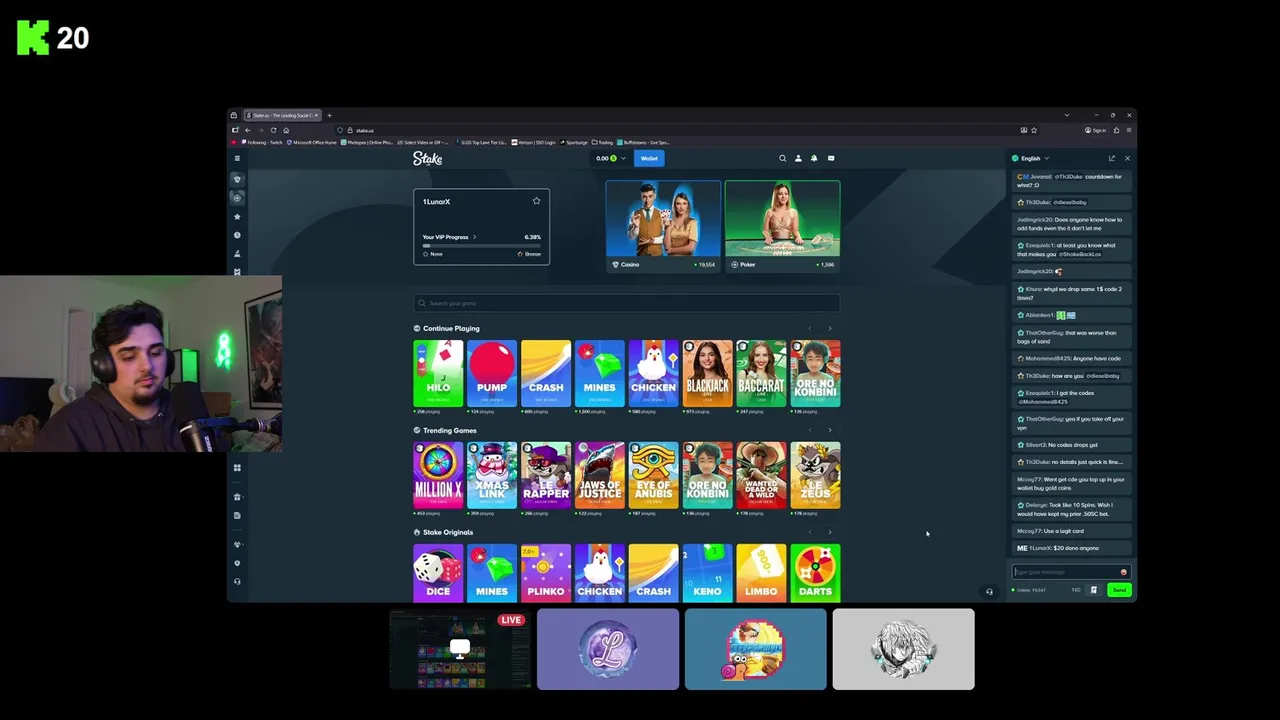Click the browser reload icon
The width and height of the screenshot is (1280, 720).
tap(273, 130)
